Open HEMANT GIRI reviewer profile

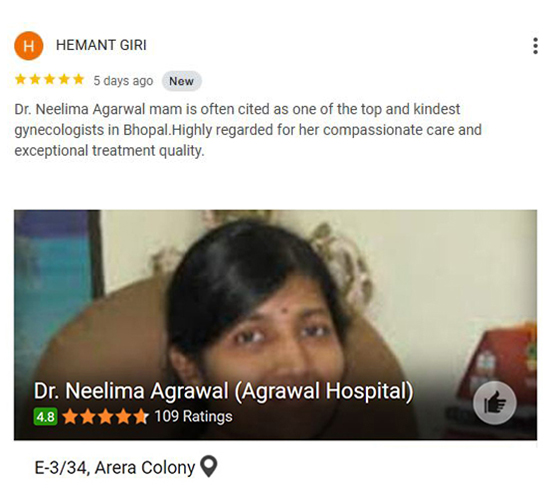(x=101, y=45)
